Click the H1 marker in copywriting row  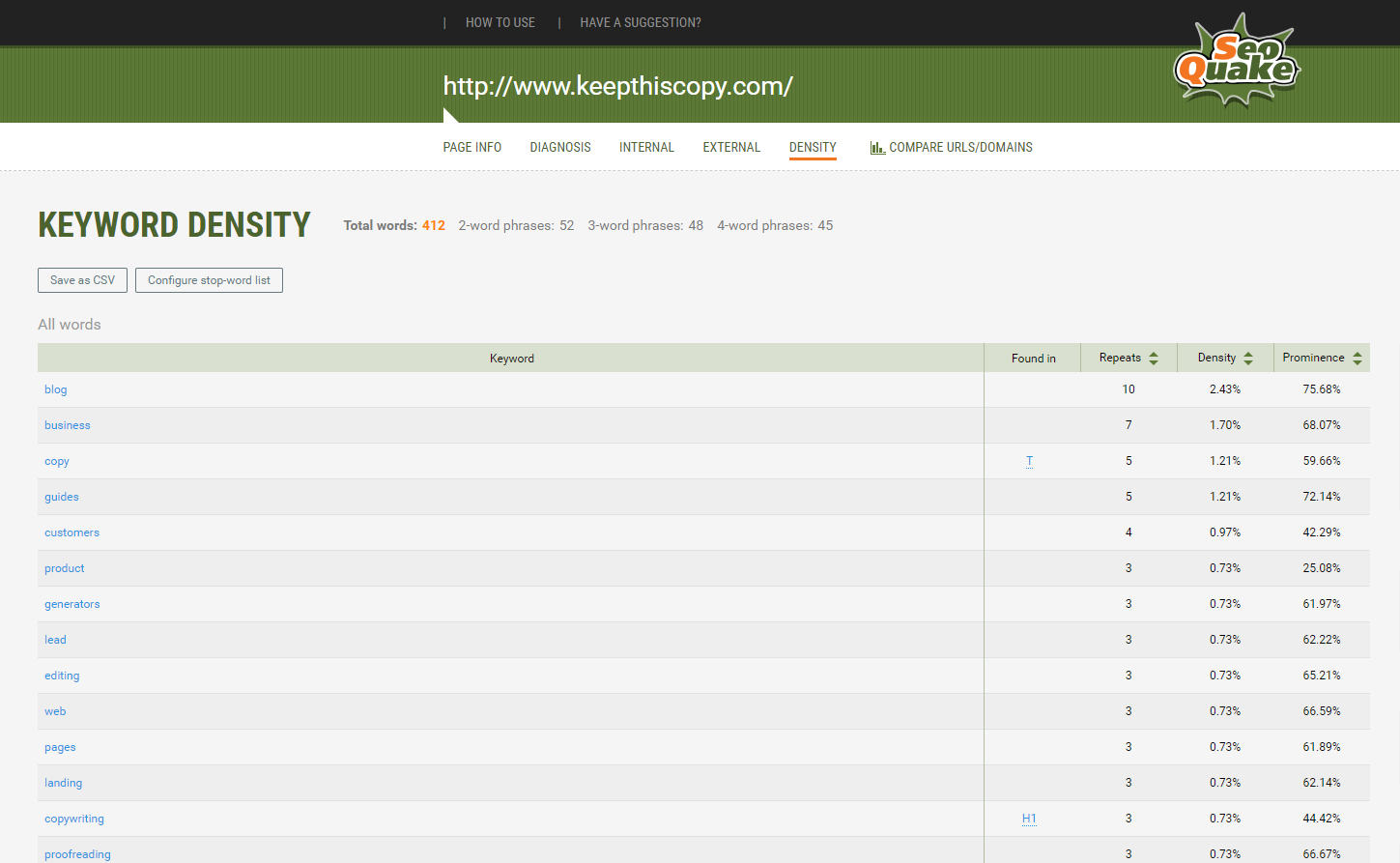coord(1029,819)
